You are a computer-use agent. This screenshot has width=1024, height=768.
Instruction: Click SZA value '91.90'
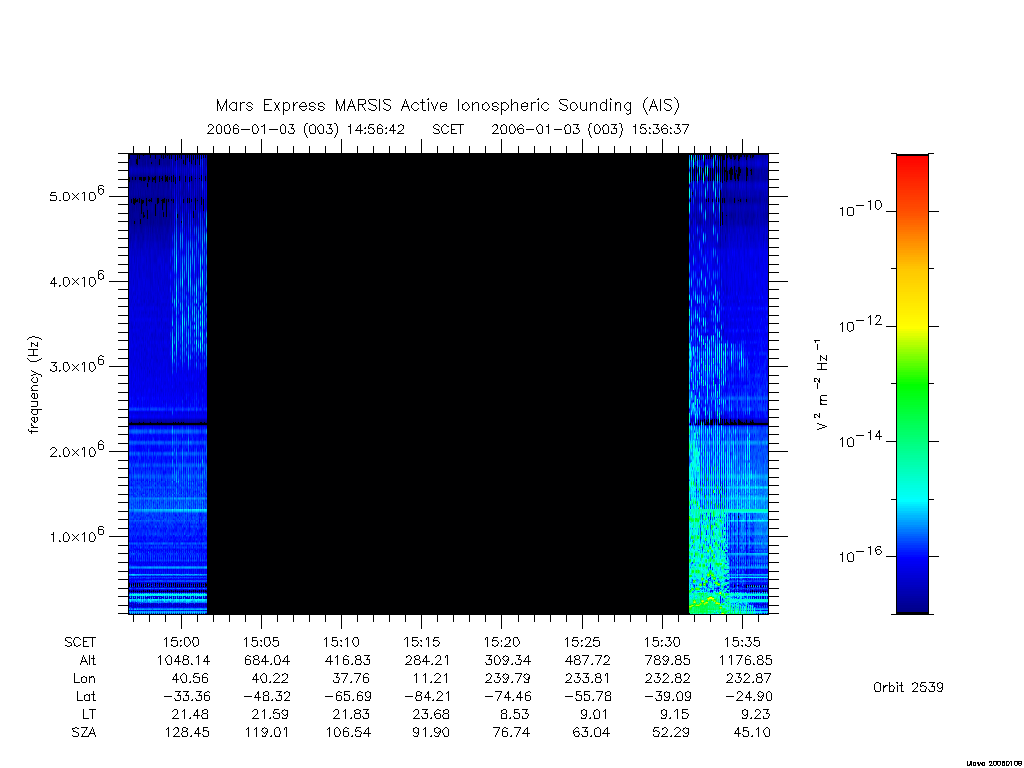coord(431,733)
